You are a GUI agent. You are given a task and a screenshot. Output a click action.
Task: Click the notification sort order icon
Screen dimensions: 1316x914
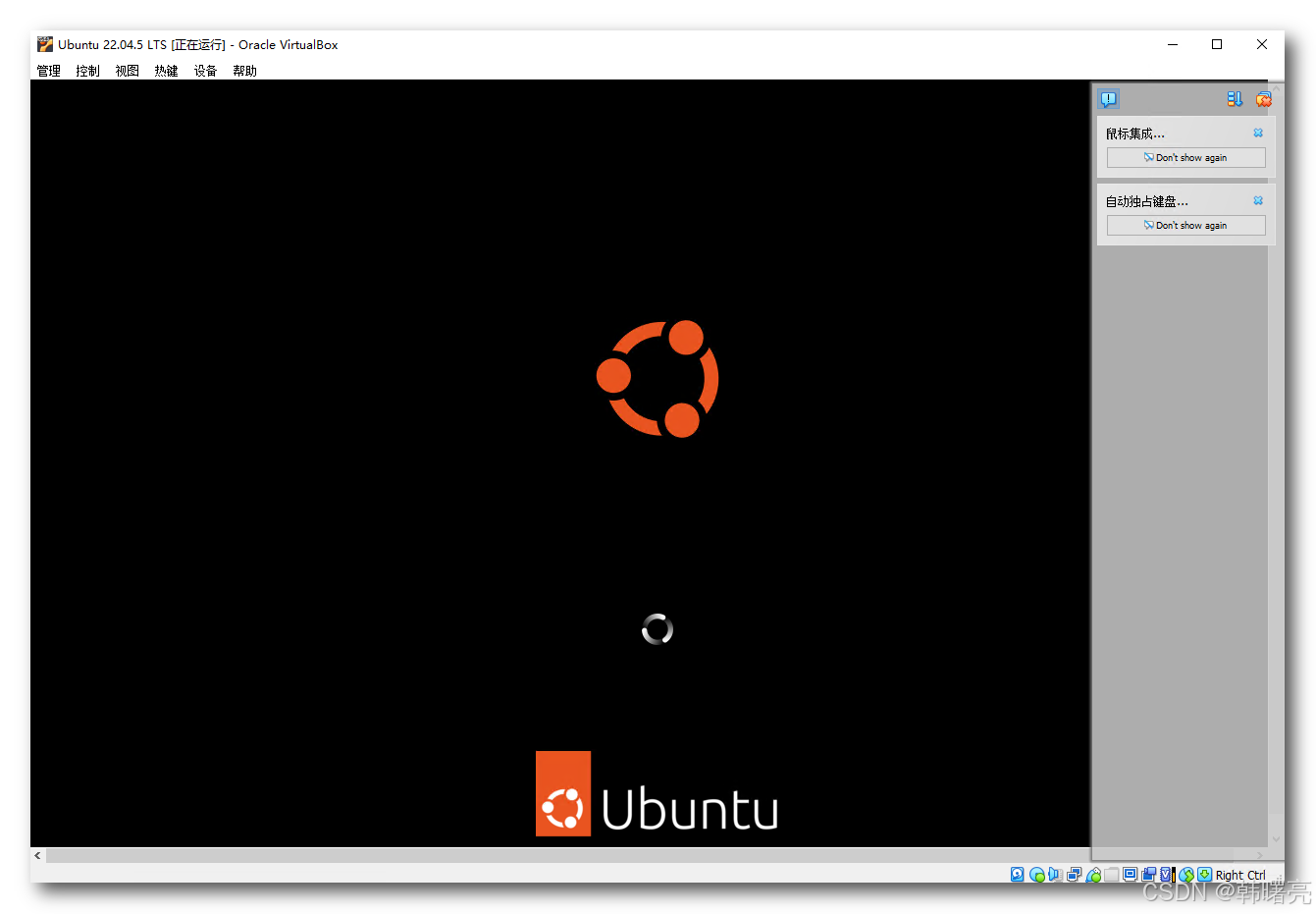pyautogui.click(x=1235, y=99)
